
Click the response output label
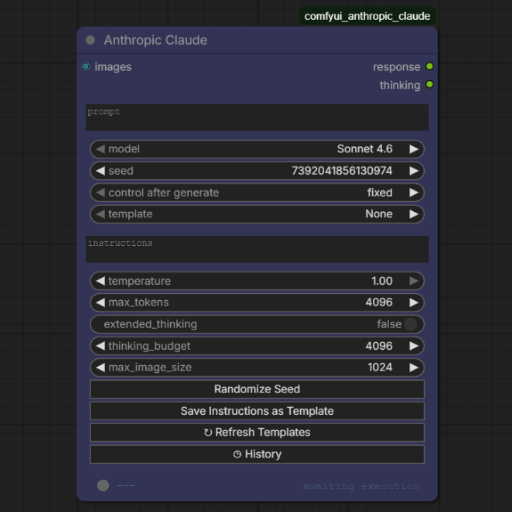[x=396, y=67]
